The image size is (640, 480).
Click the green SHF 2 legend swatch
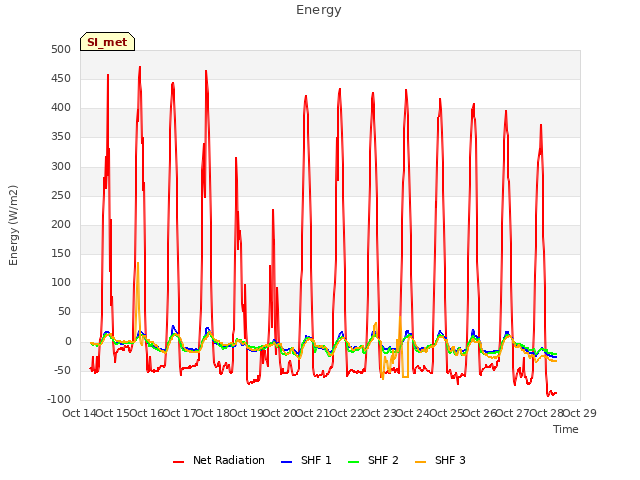(353, 462)
